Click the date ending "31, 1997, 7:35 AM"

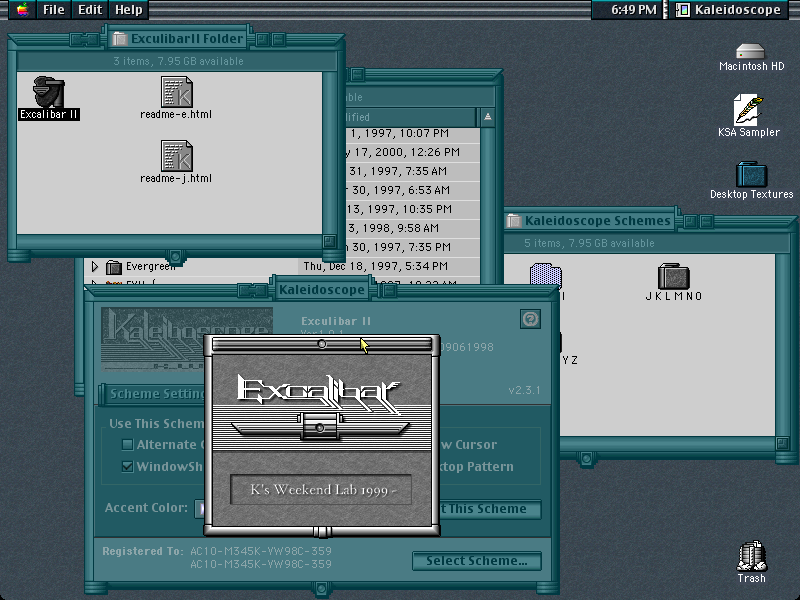tap(398, 171)
